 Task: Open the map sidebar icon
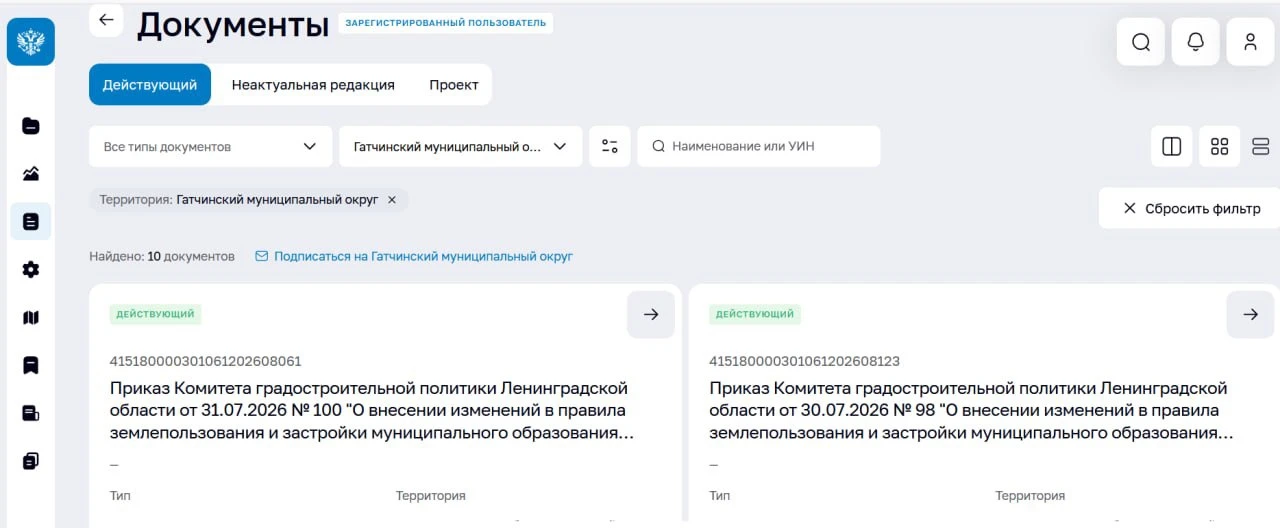(x=31, y=317)
